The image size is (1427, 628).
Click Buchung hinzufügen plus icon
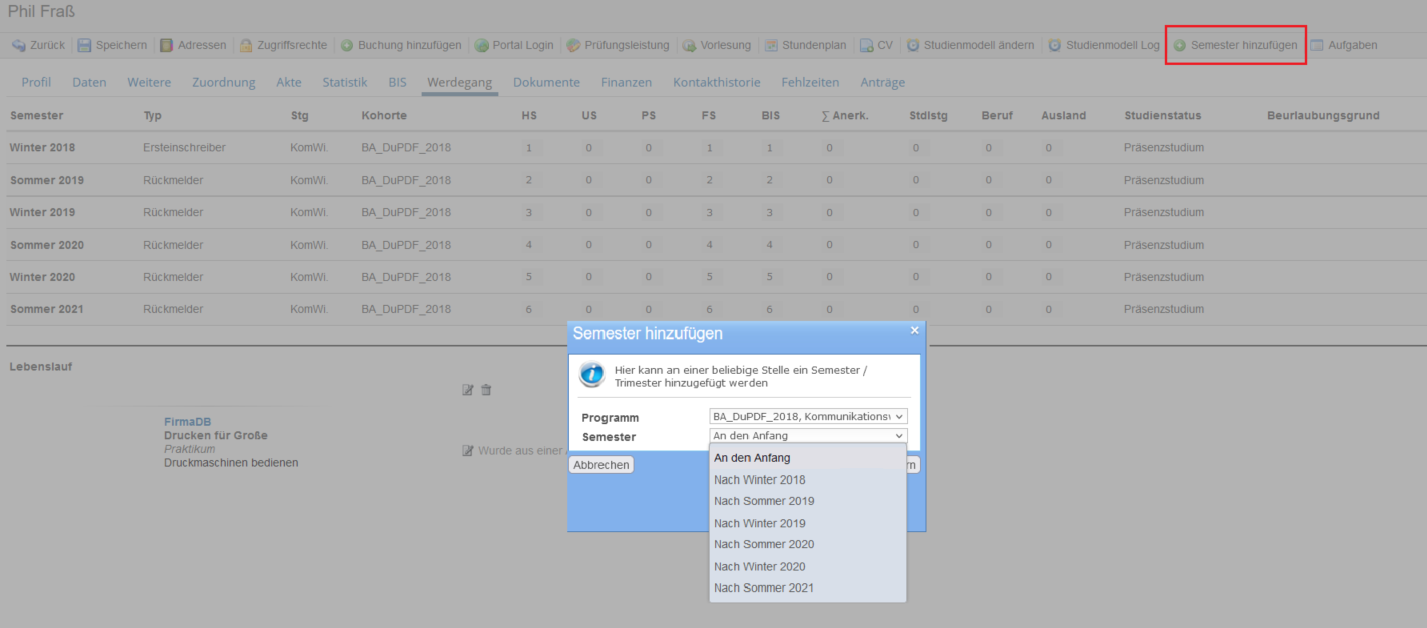(x=347, y=45)
